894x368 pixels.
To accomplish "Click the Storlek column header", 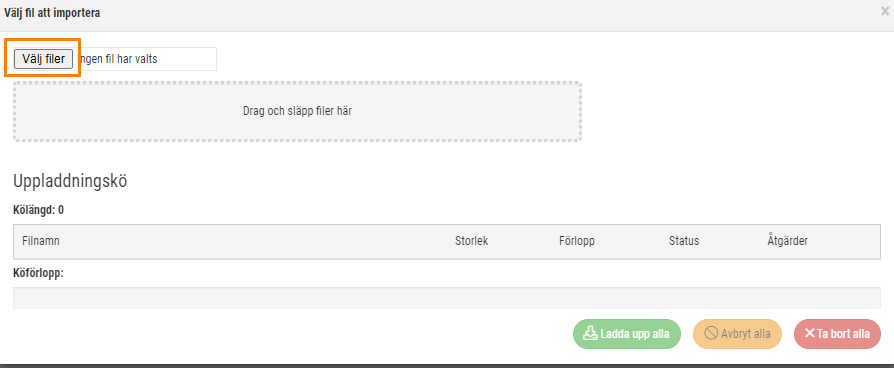I will 472,241.
